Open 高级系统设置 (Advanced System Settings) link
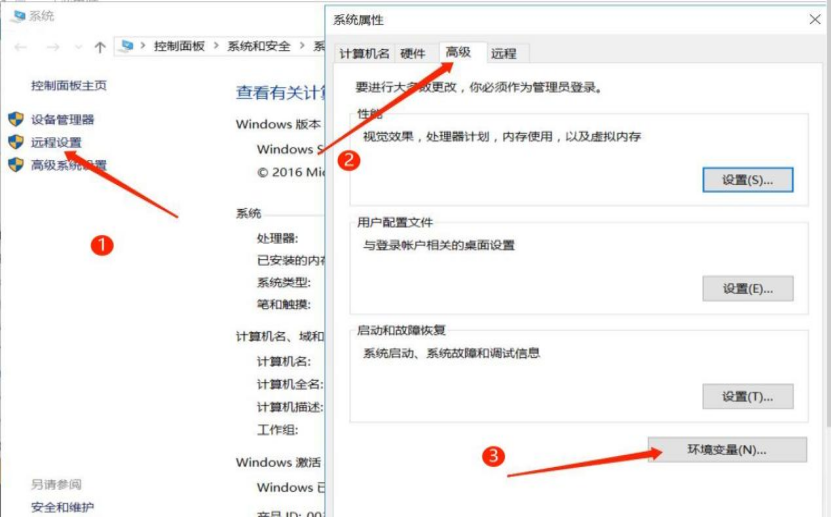The width and height of the screenshot is (831, 518). click(x=69, y=165)
